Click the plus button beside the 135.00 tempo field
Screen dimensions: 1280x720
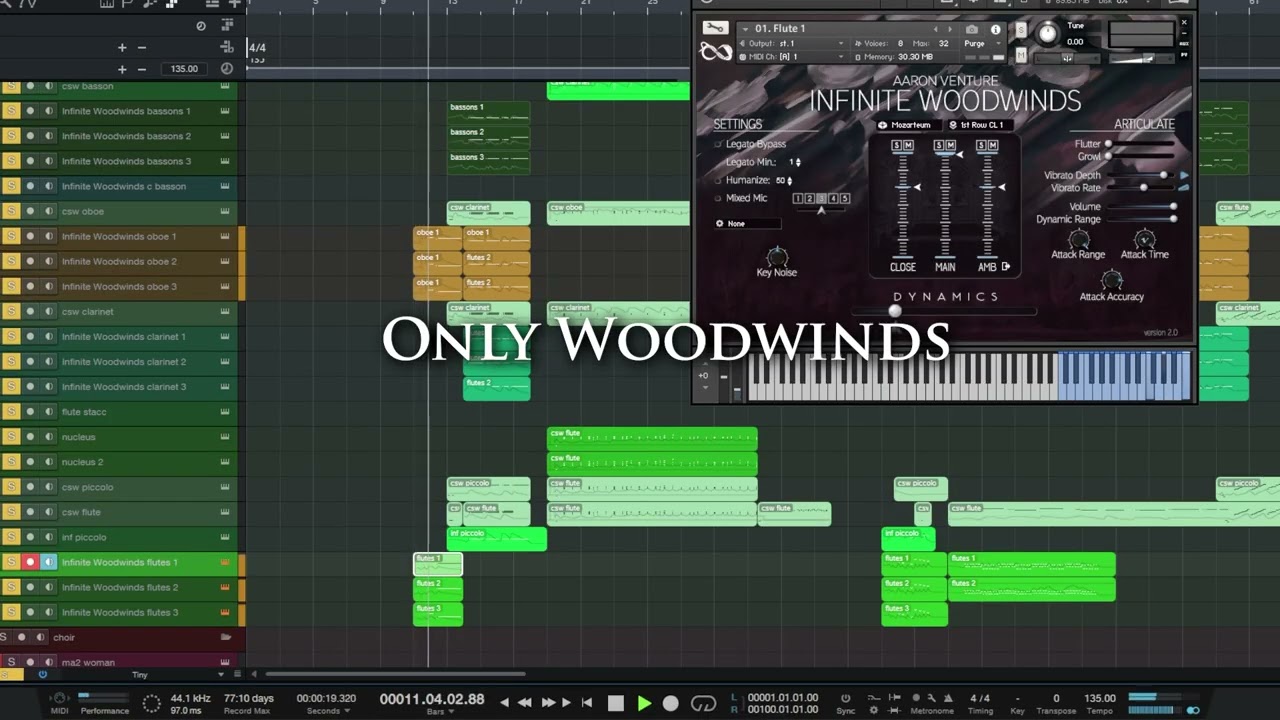[x=122, y=69]
